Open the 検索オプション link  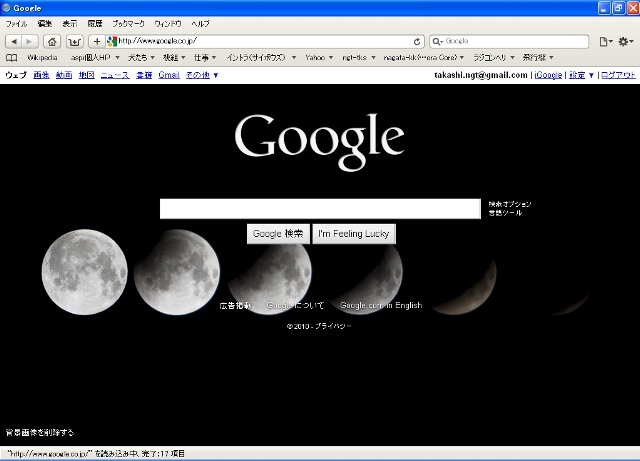tap(510, 204)
